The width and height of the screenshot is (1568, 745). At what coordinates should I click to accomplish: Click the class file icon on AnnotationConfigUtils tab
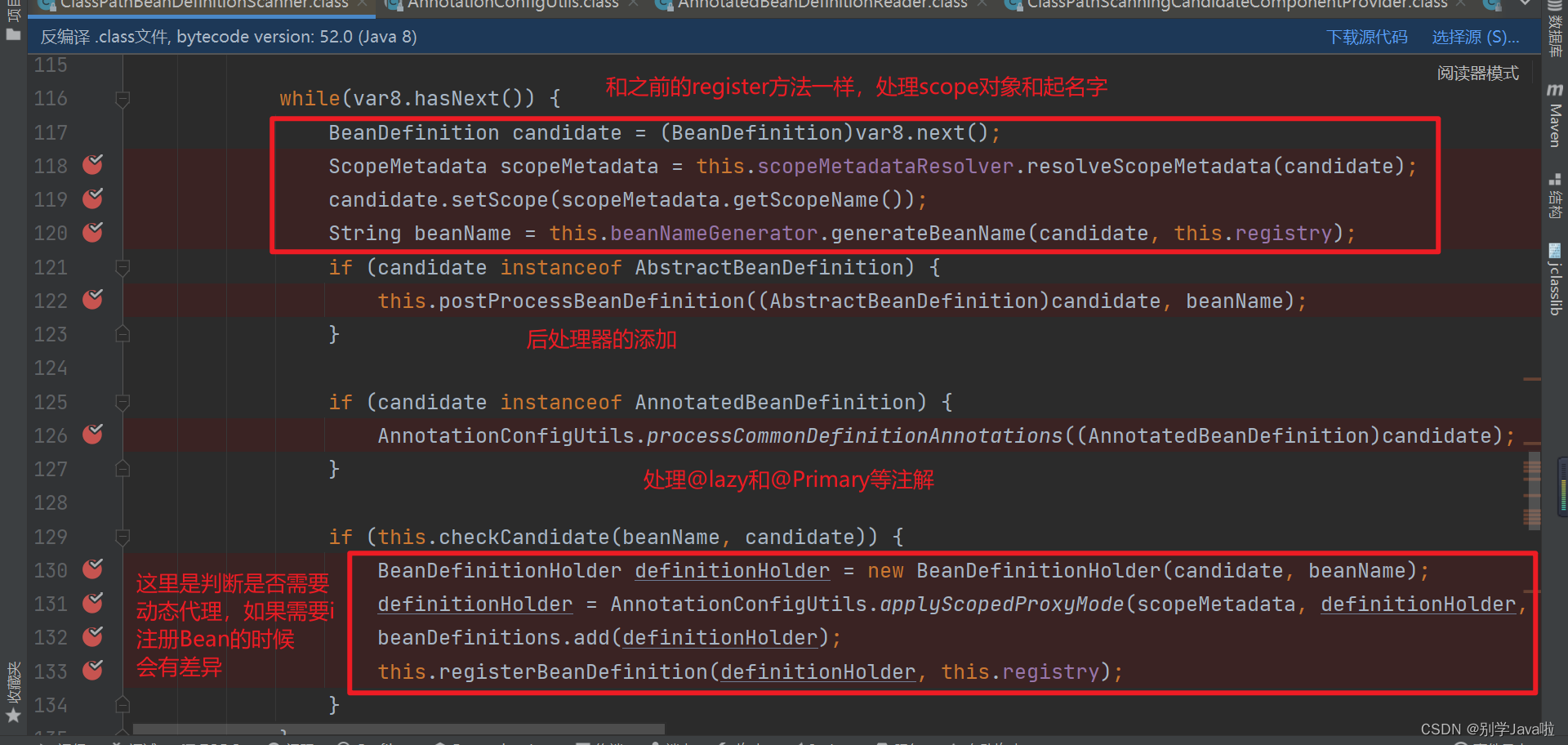[394, 5]
